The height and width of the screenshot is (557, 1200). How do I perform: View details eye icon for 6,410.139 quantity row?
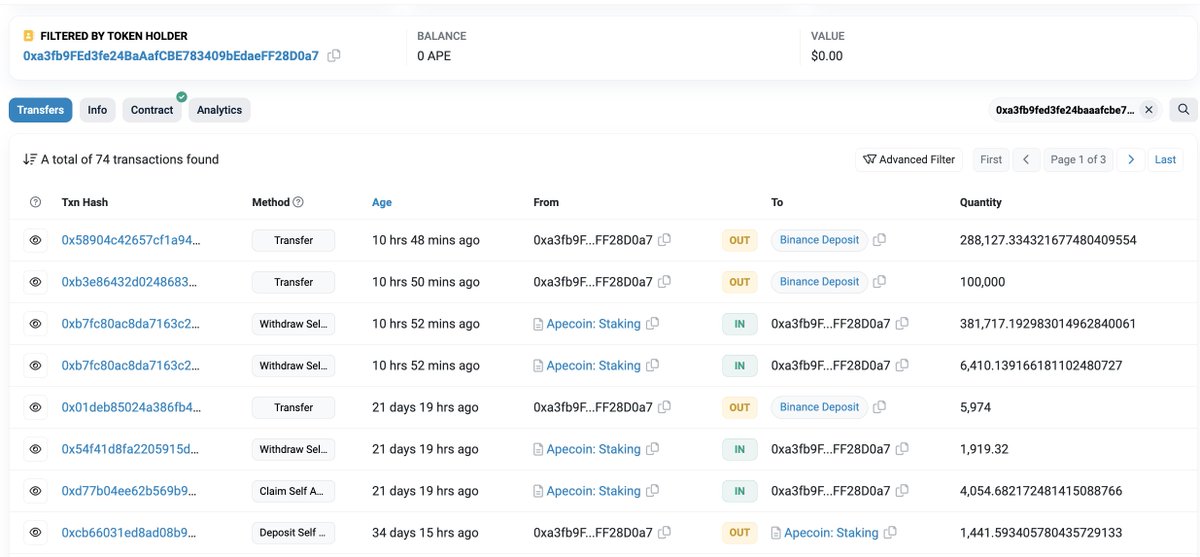tap(35, 366)
